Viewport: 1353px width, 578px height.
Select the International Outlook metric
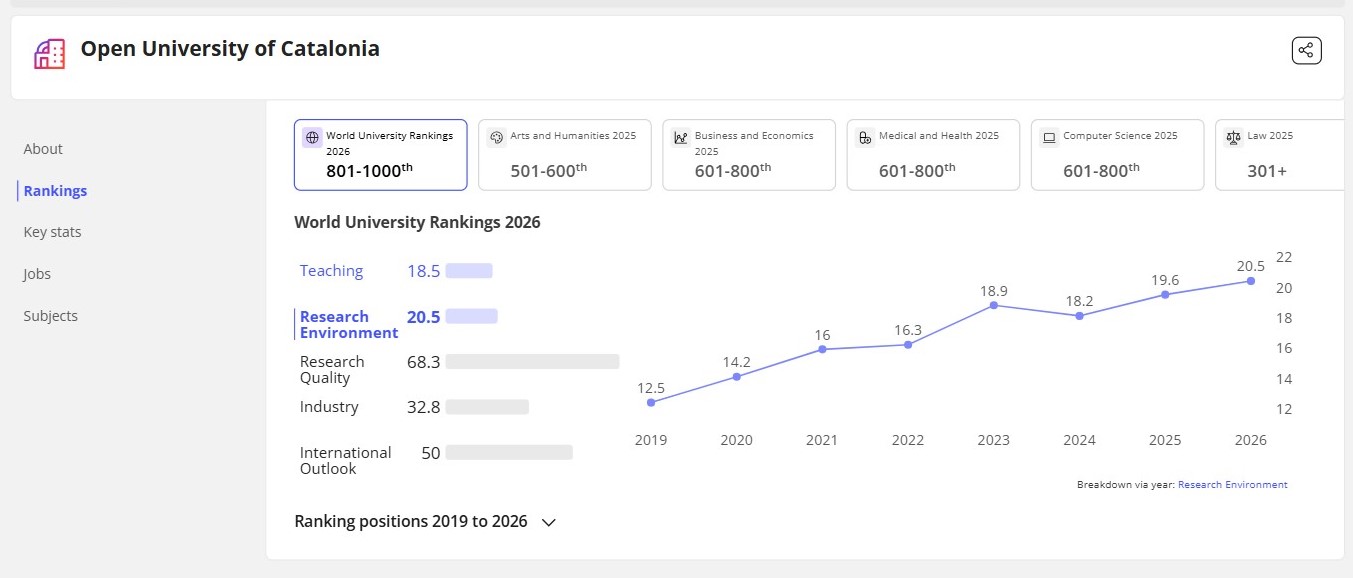pos(345,461)
